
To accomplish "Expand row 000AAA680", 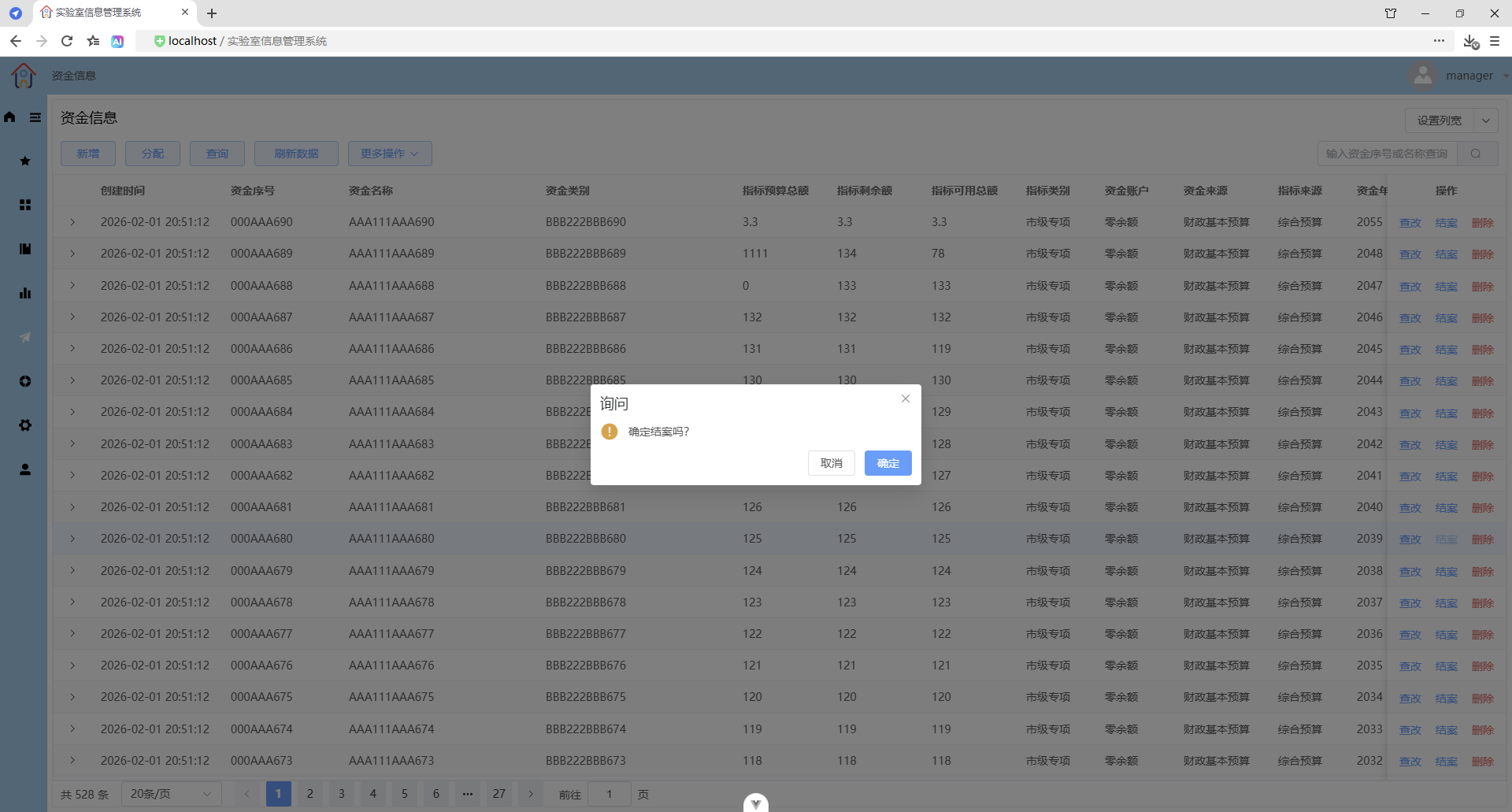I will click(x=72, y=539).
